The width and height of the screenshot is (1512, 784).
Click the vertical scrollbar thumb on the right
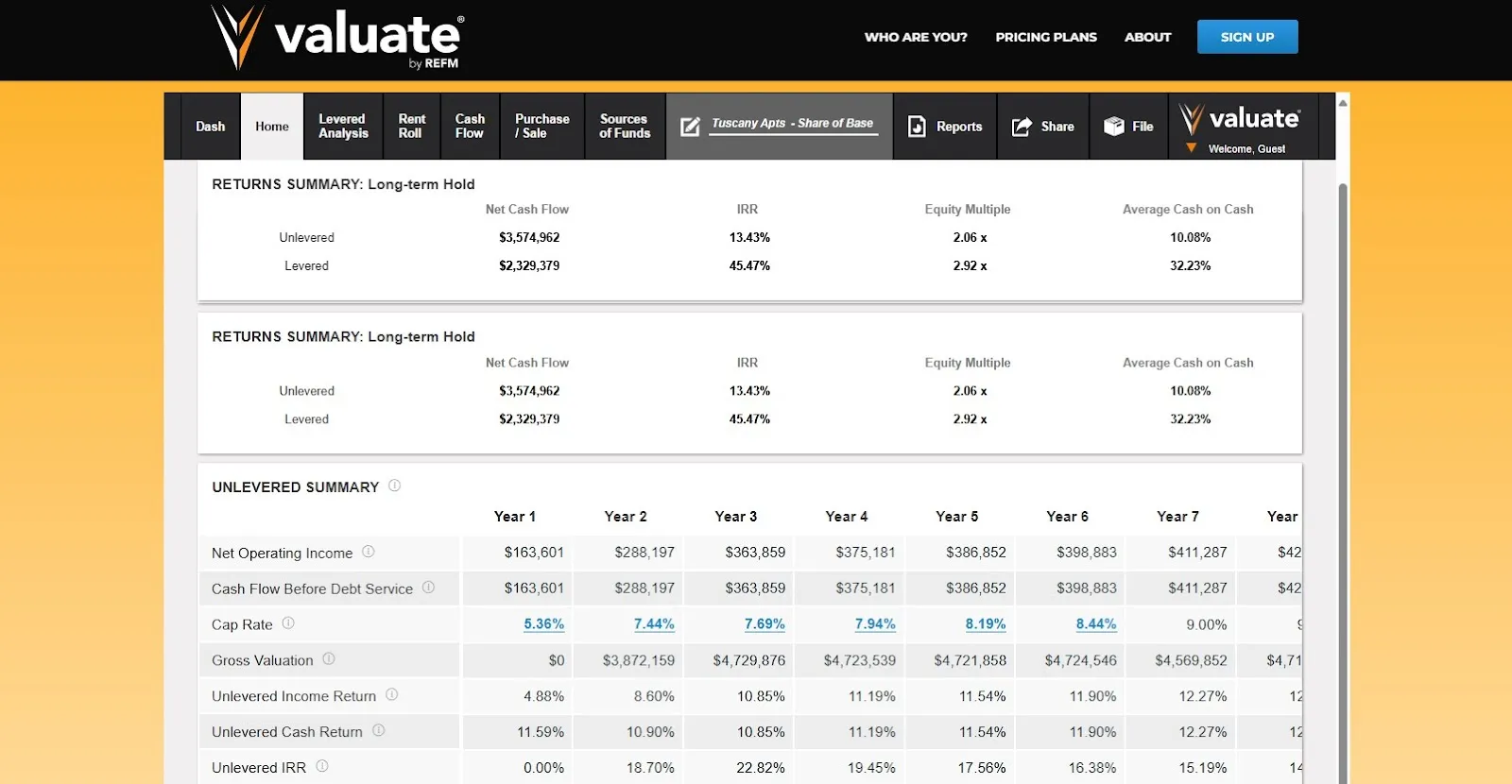(x=1343, y=482)
